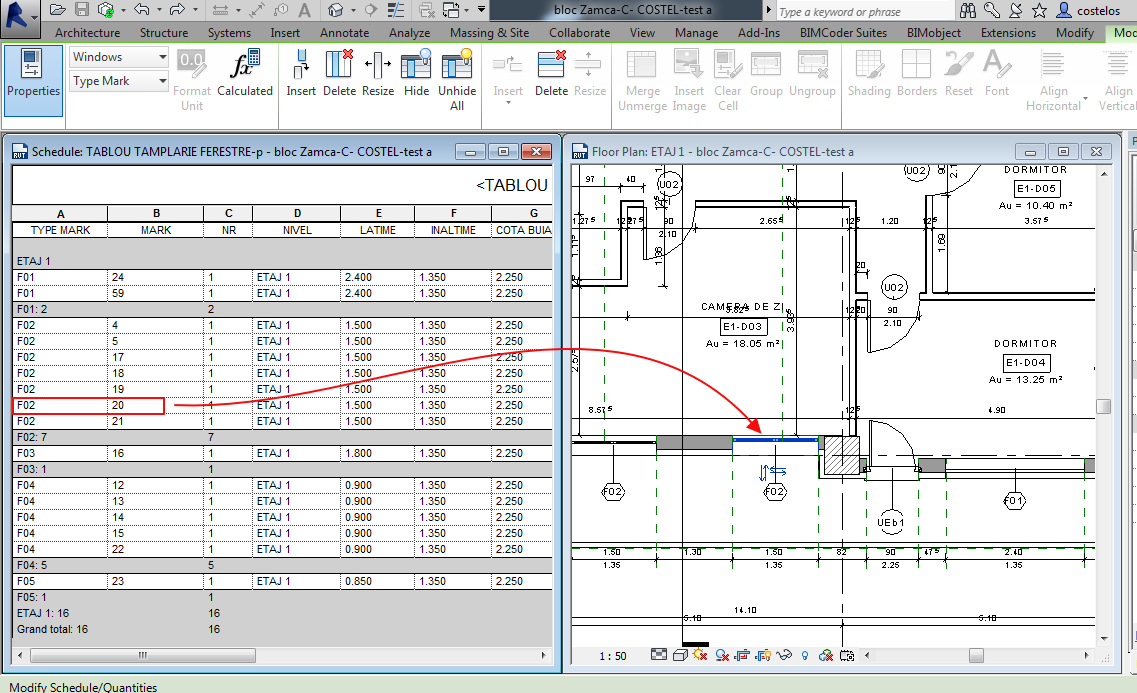Click the Save disk icon
Image resolution: width=1137 pixels, height=693 pixels.
click(82, 10)
